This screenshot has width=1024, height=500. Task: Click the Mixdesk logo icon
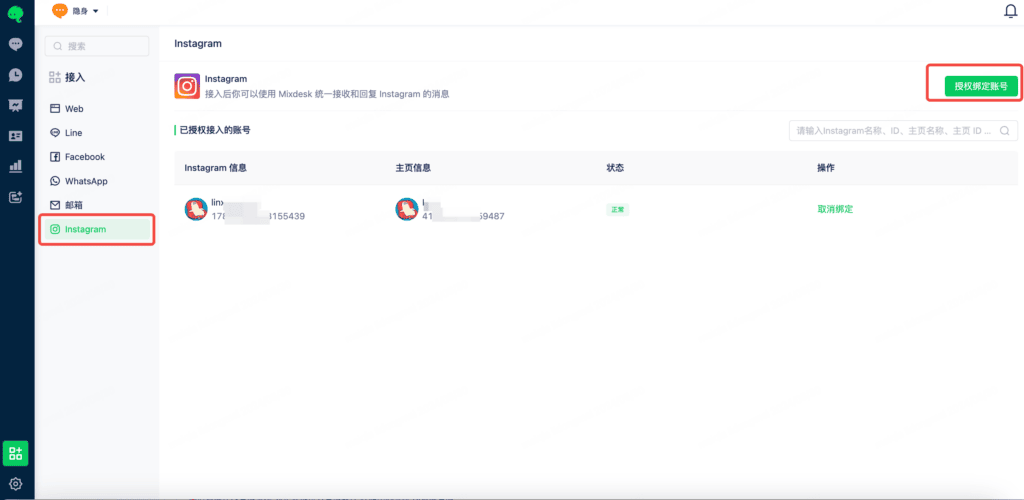coord(16,13)
